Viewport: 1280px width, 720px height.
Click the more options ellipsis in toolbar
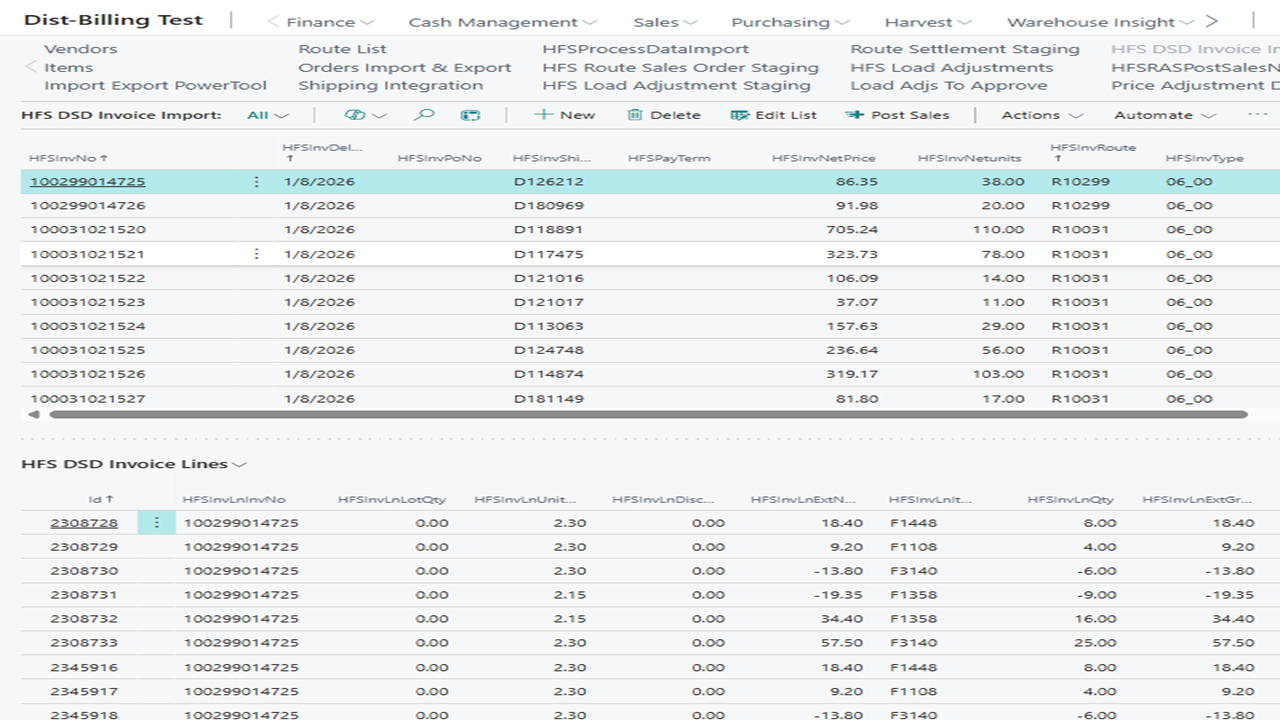[1258, 115]
